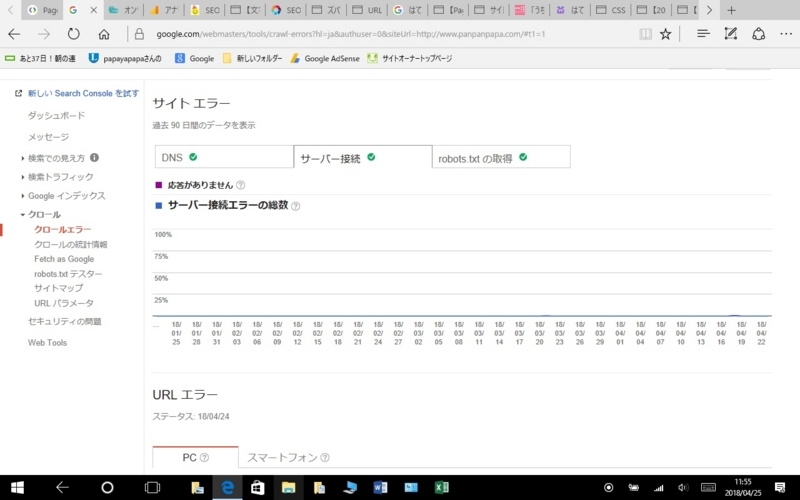
Task: Open the Action Center notification icon
Action: tap(780, 488)
